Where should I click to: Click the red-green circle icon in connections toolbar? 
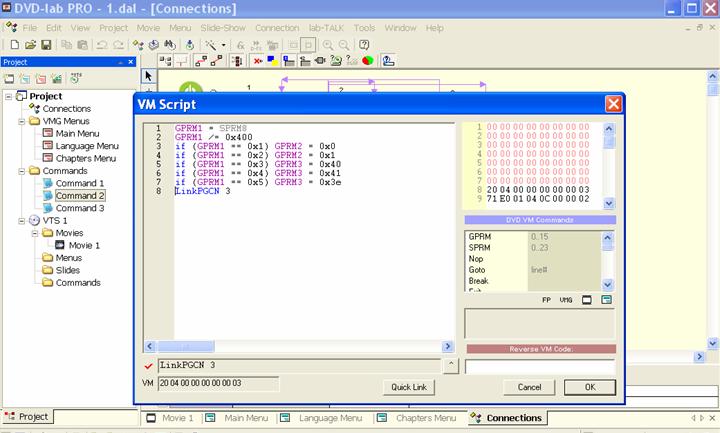[367, 61]
